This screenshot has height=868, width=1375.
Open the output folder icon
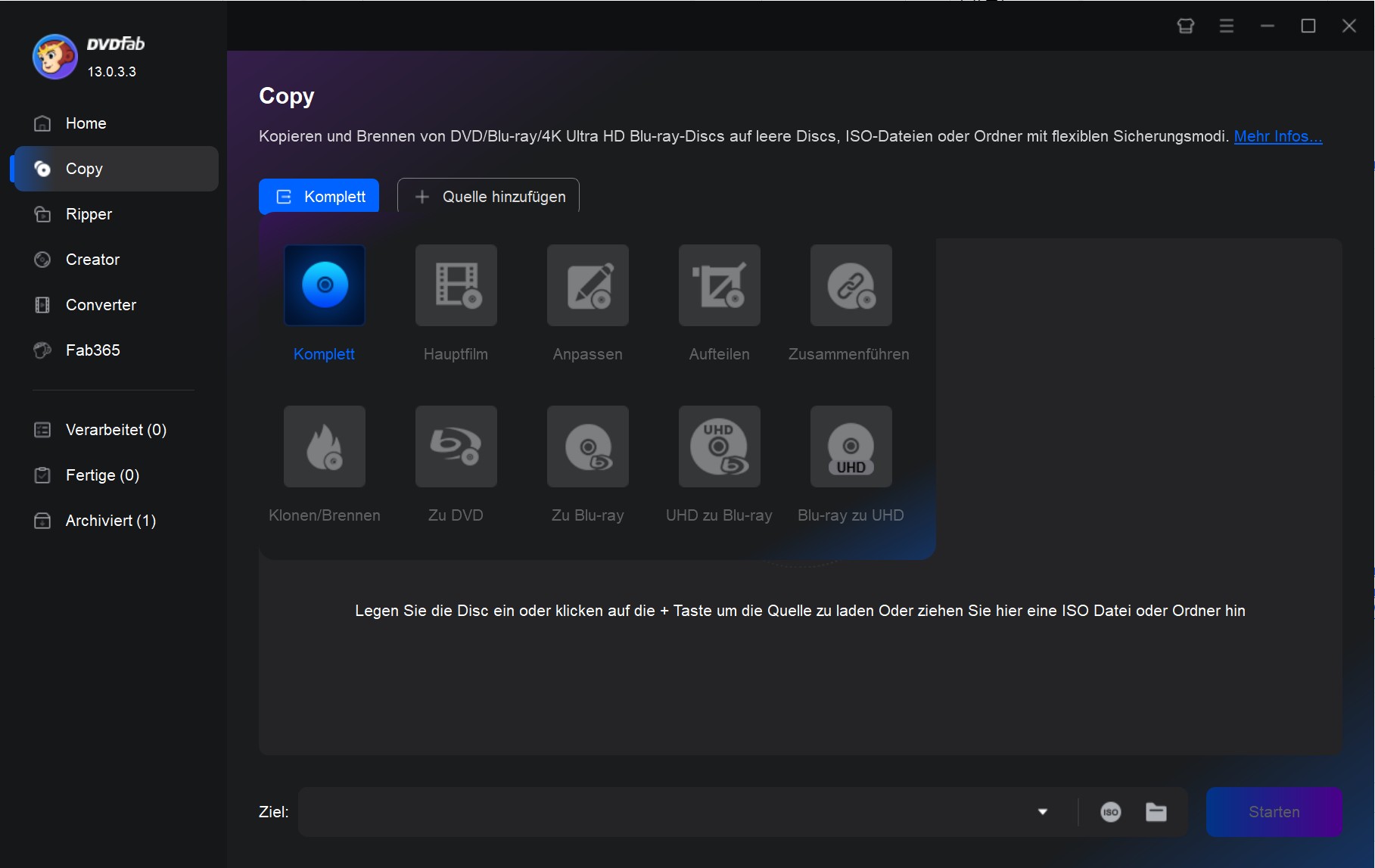1156,812
